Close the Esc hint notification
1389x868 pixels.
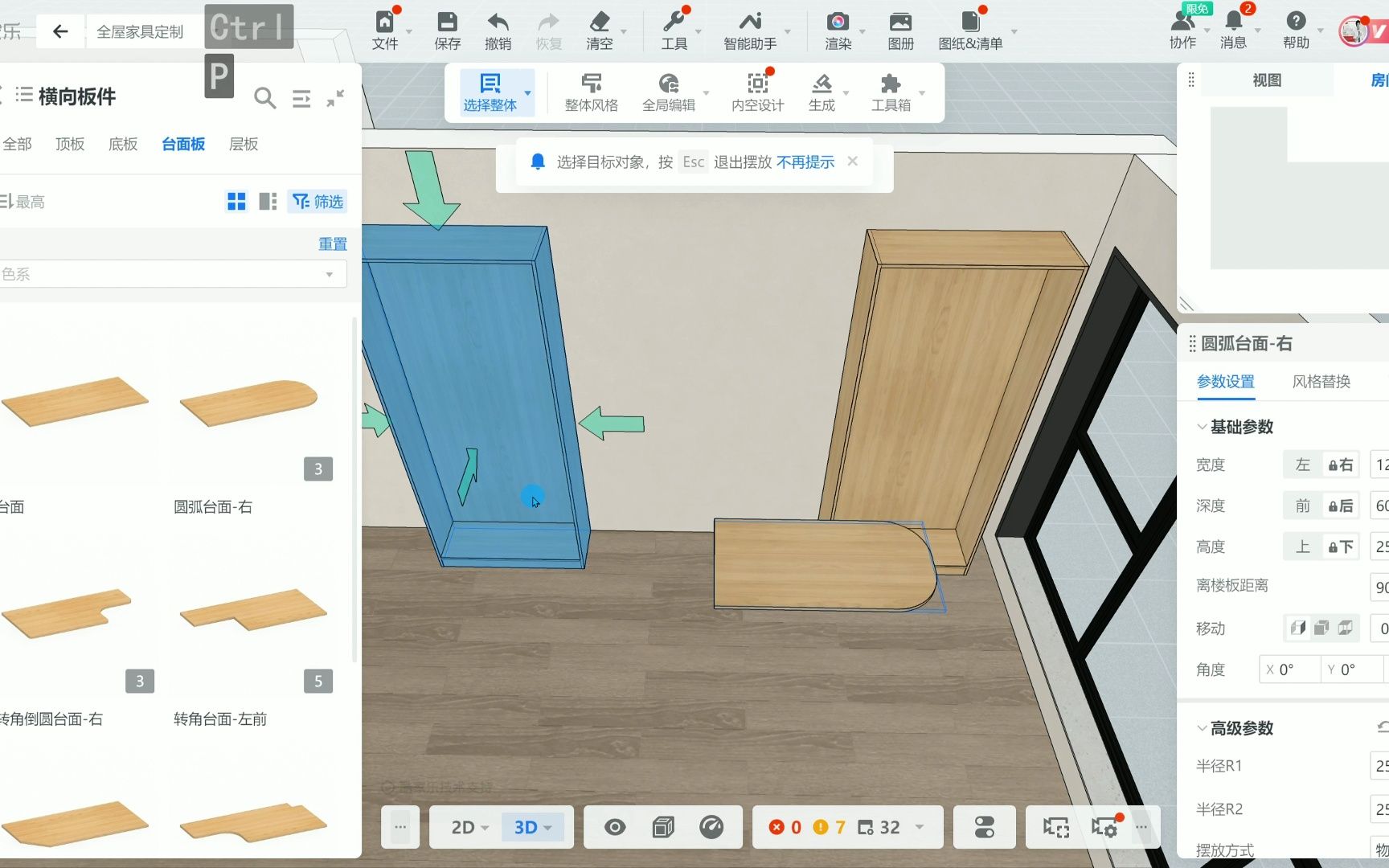click(853, 162)
